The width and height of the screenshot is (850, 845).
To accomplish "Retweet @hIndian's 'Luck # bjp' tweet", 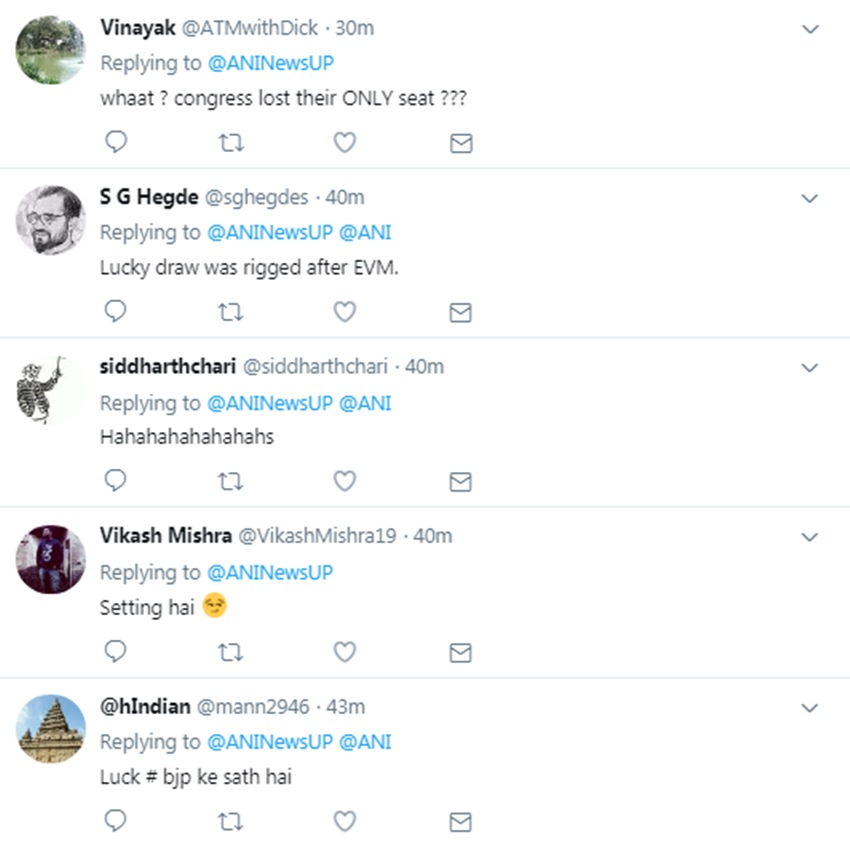I will pyautogui.click(x=230, y=822).
